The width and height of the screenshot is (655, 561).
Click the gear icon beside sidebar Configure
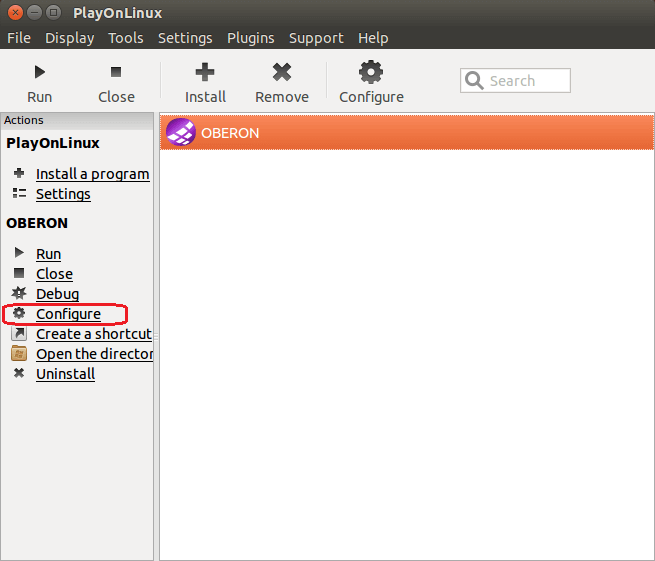pos(19,314)
